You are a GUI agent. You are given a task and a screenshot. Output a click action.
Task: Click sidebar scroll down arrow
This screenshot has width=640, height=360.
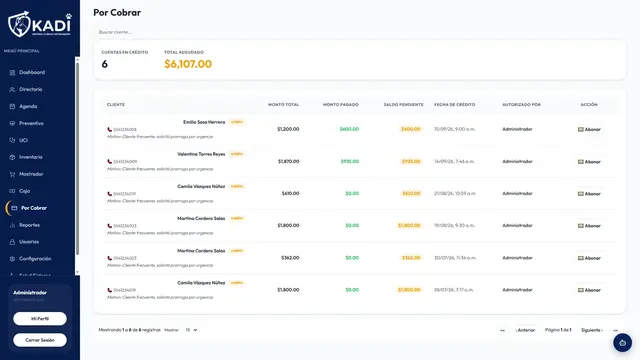[77, 272]
